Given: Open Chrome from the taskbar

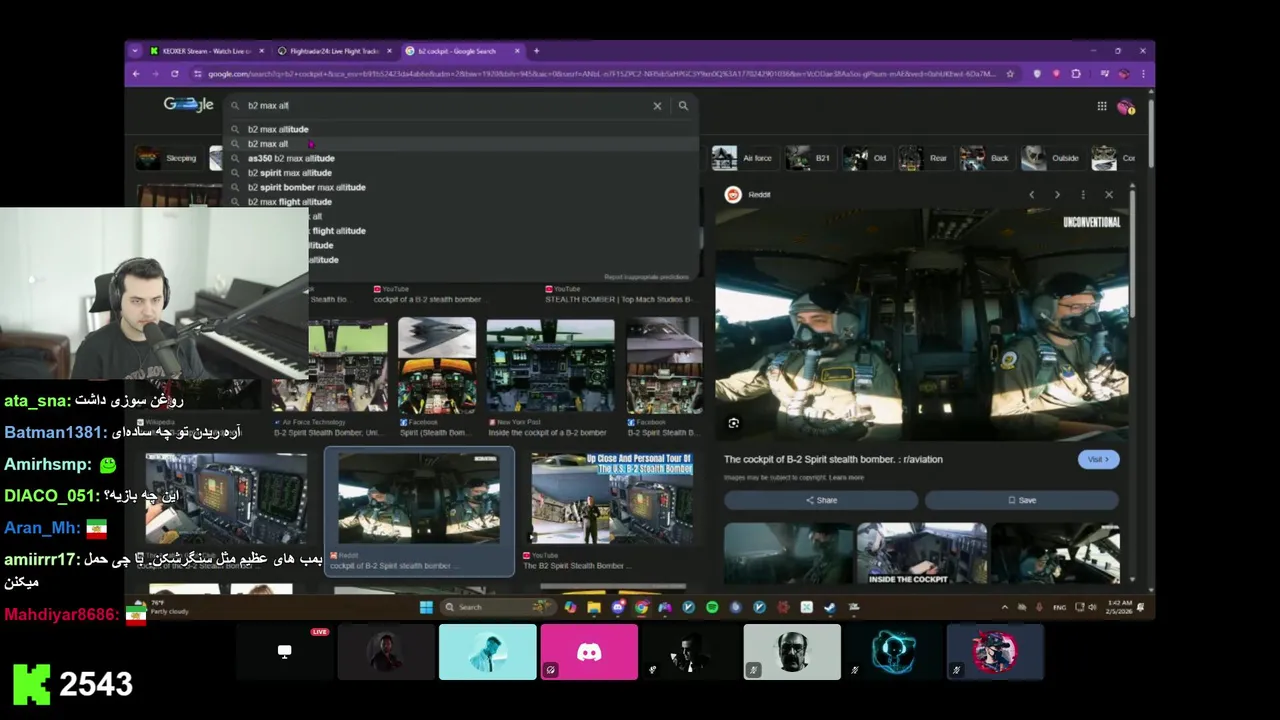Looking at the screenshot, I should pyautogui.click(x=641, y=607).
